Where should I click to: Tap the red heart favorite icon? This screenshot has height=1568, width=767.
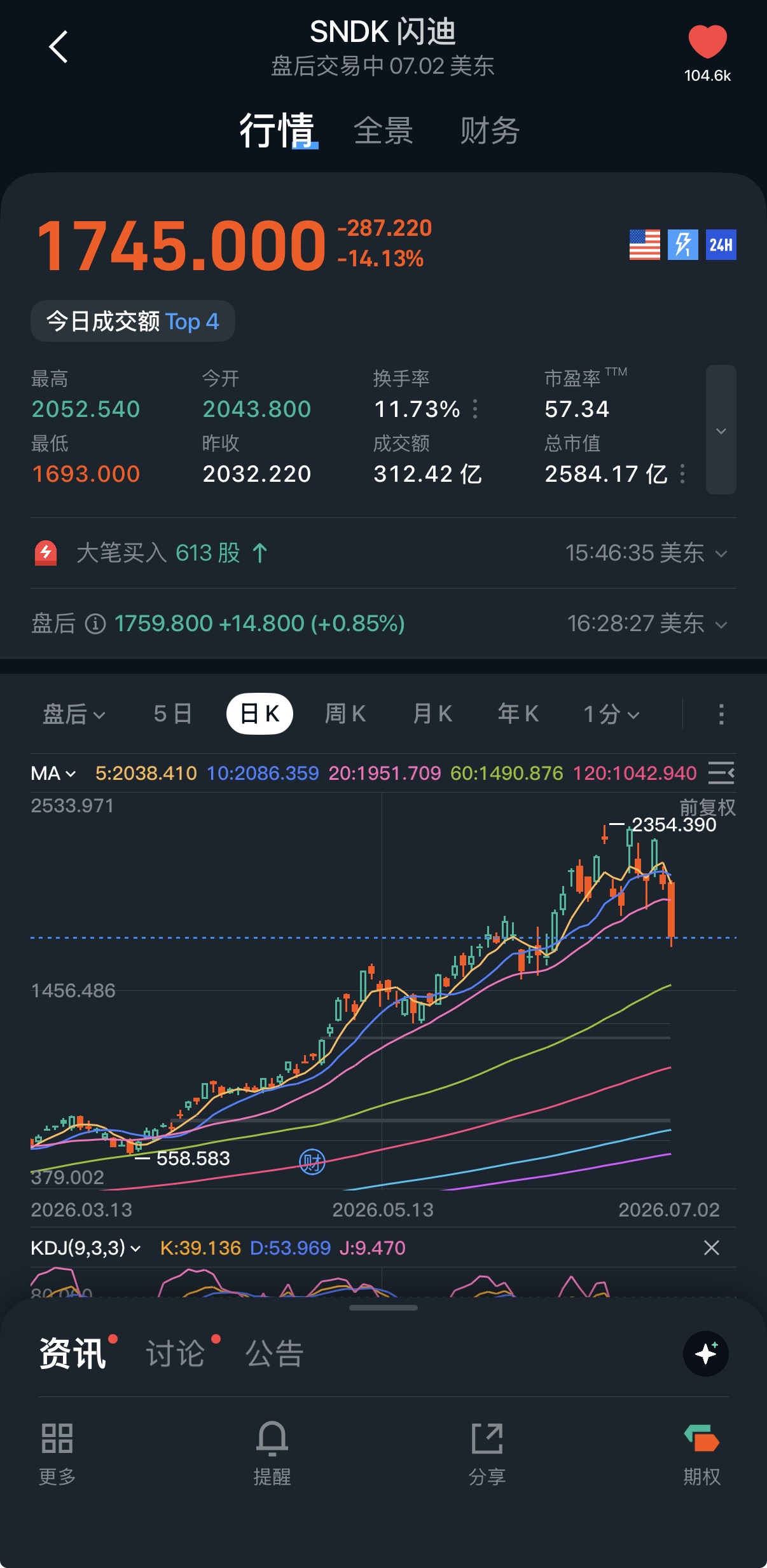point(707,42)
